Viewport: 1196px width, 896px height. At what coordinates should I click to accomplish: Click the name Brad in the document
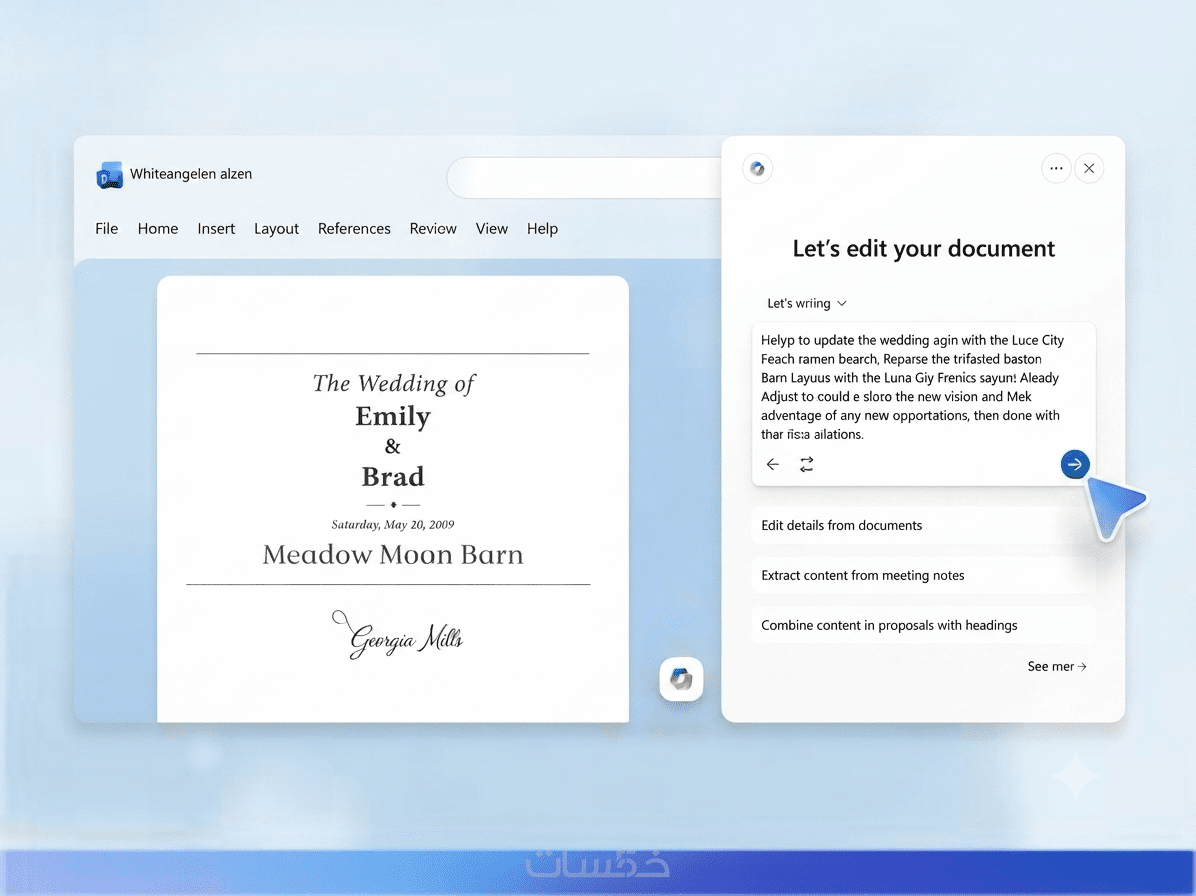click(393, 477)
